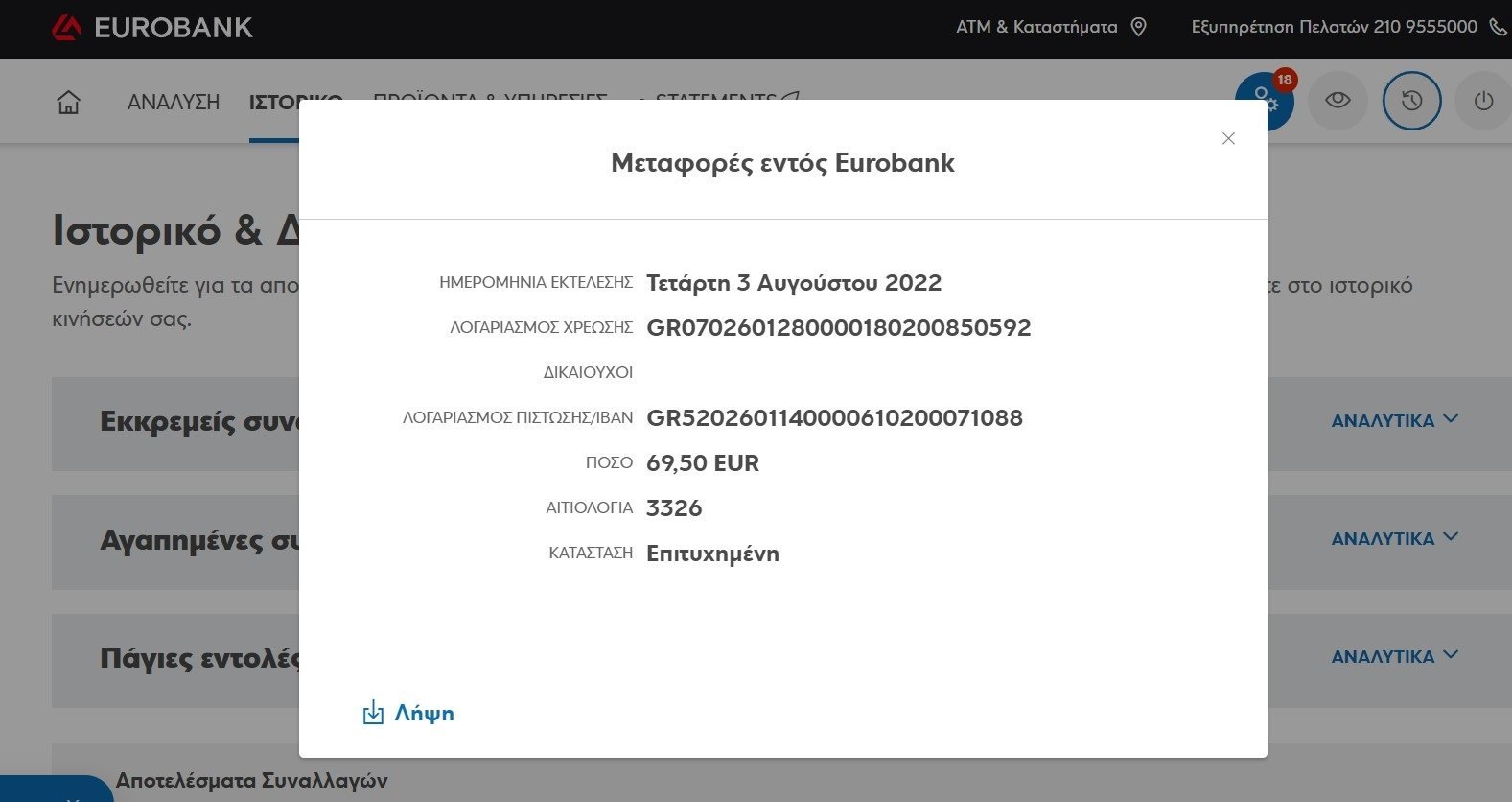The height and width of the screenshot is (802, 1512).
Task: Close the Μεταφορές εντός Eurobank dialog
Action: tap(1228, 138)
